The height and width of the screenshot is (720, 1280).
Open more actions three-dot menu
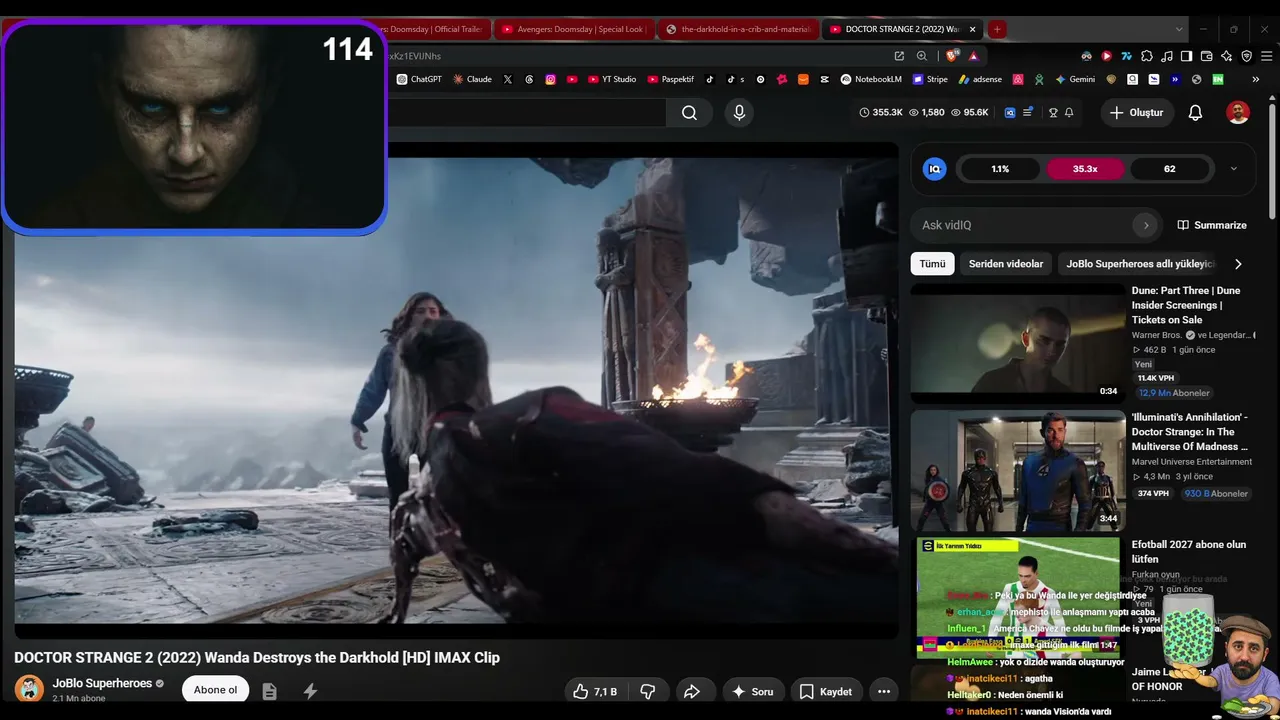(x=884, y=691)
